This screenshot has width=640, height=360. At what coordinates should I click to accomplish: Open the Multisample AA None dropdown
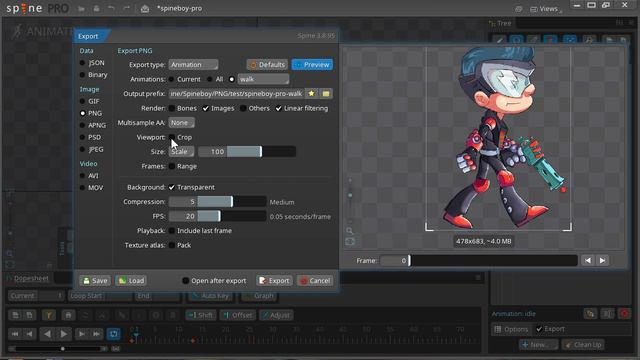click(182, 122)
